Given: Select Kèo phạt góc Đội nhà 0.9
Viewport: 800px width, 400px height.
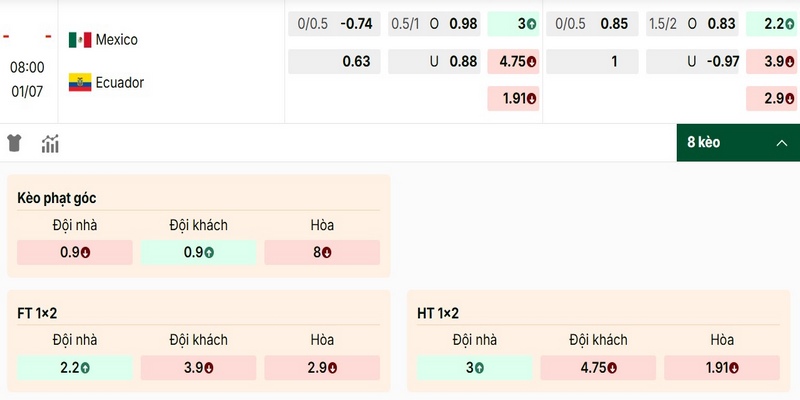Looking at the screenshot, I should tap(74, 253).
